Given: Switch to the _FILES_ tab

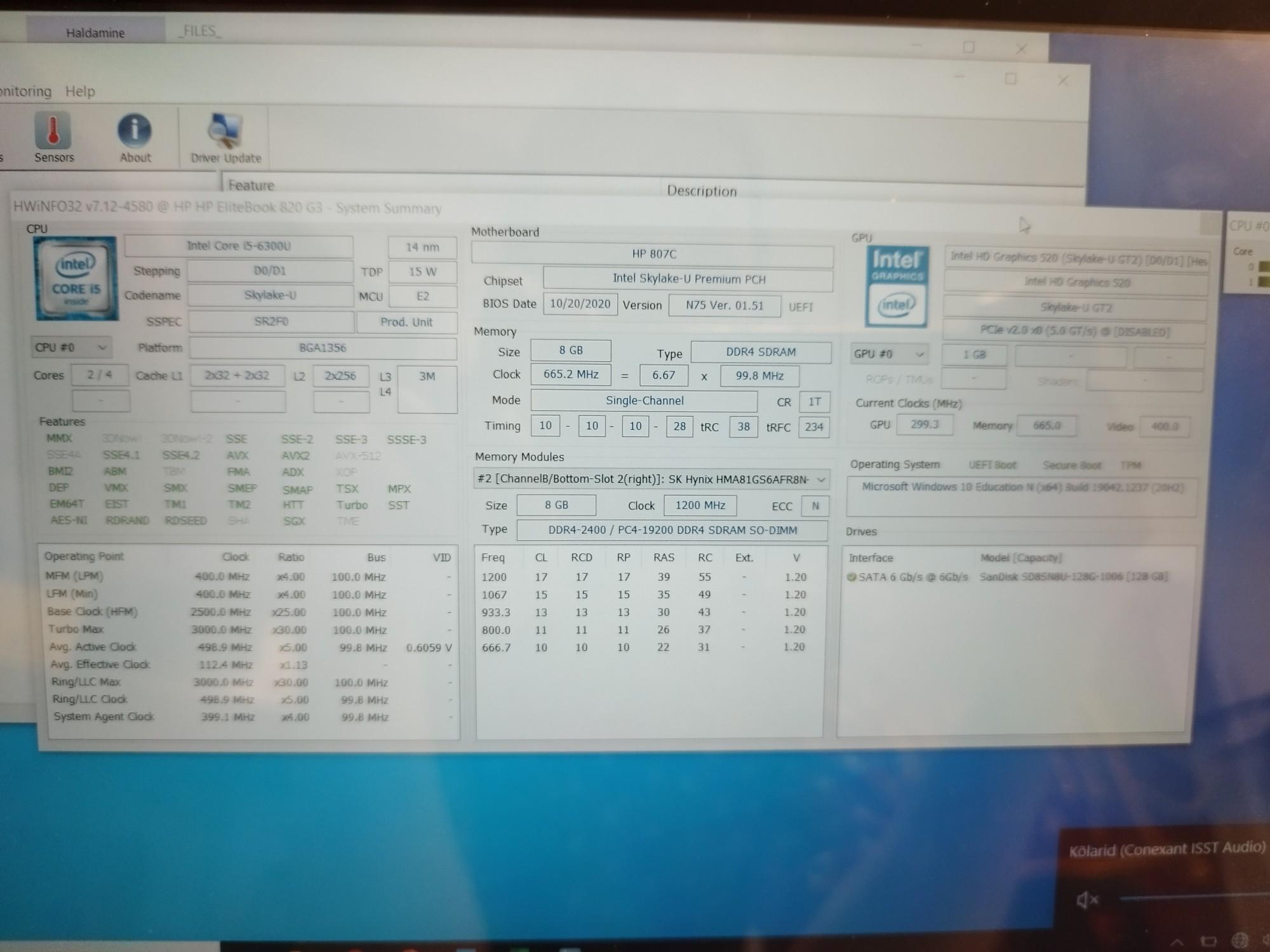Looking at the screenshot, I should pyautogui.click(x=200, y=30).
